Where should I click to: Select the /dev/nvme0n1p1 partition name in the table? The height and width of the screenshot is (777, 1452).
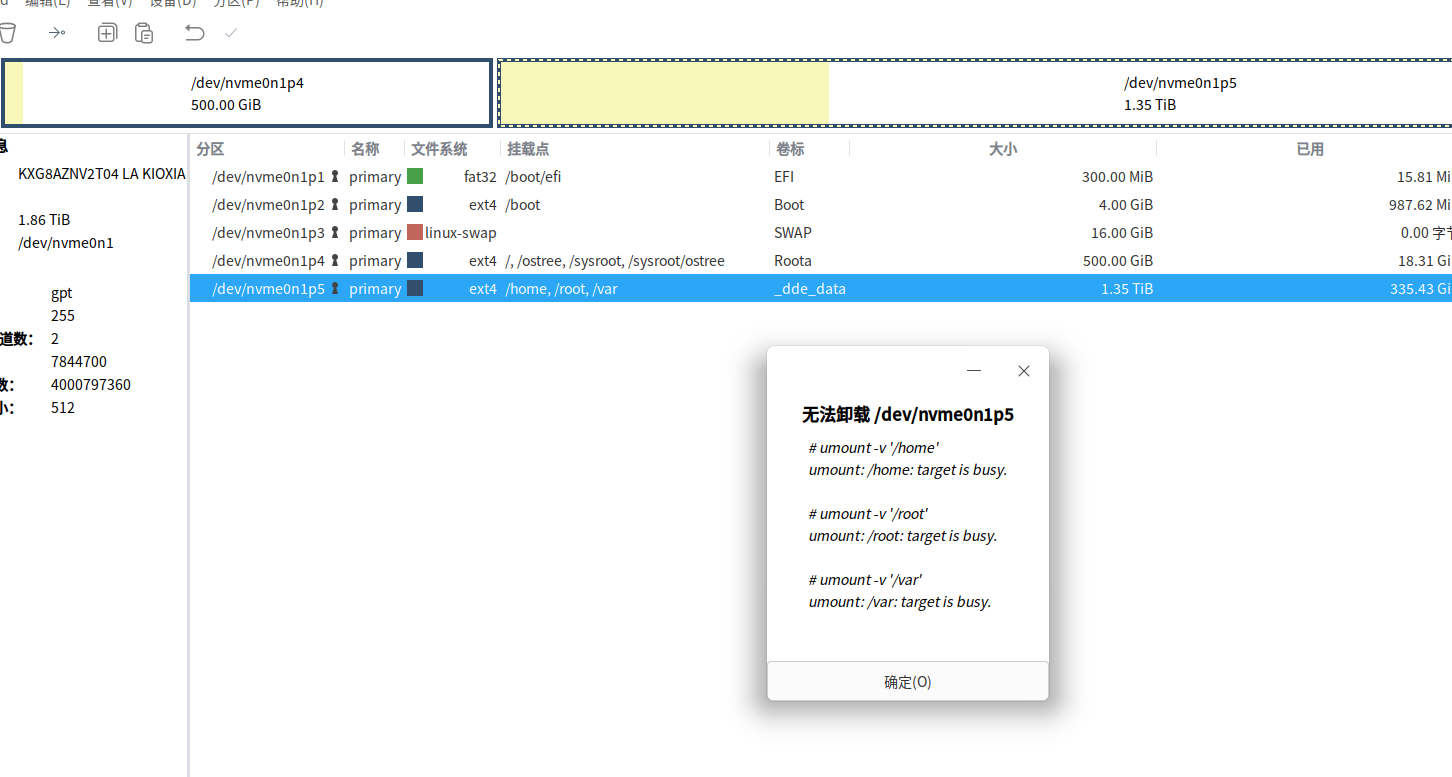click(268, 177)
